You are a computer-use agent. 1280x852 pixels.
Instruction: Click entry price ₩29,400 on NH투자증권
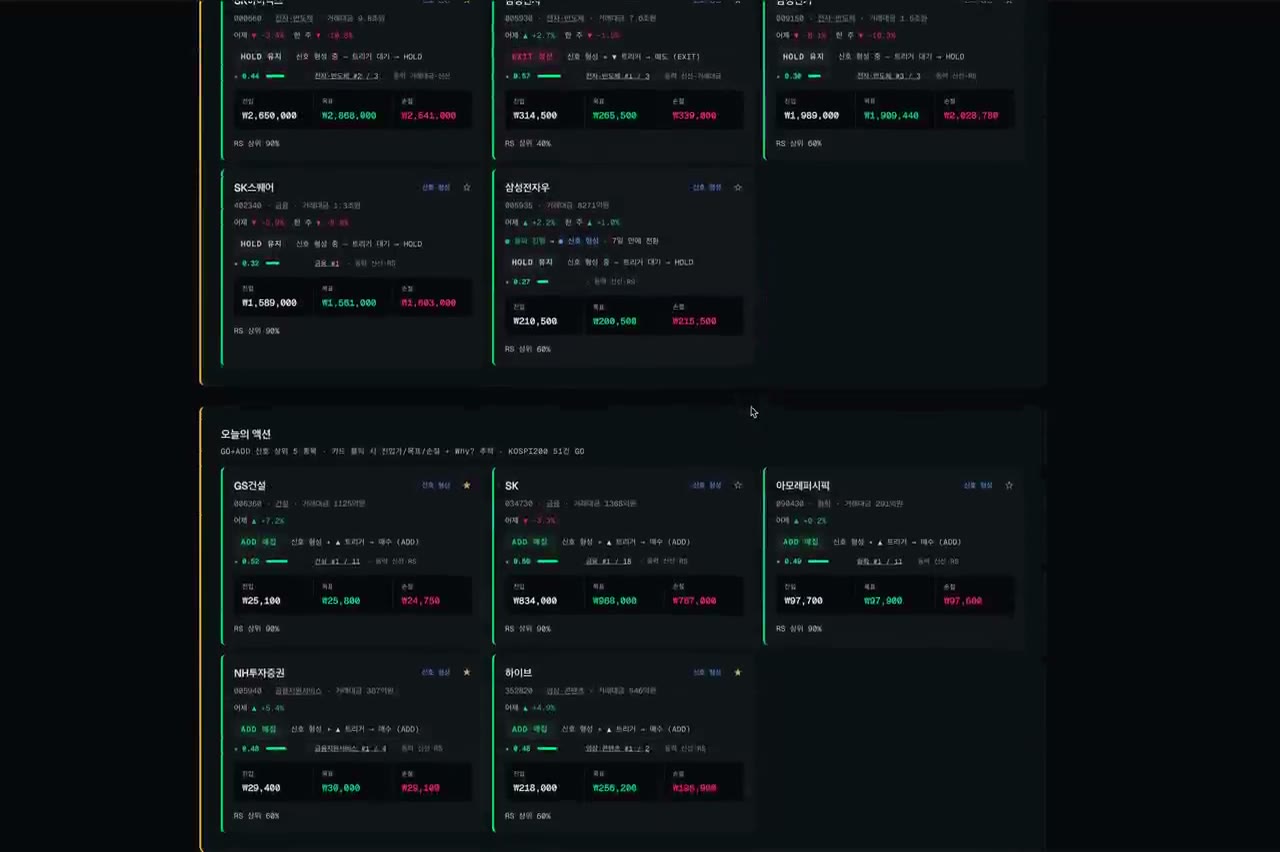261,787
